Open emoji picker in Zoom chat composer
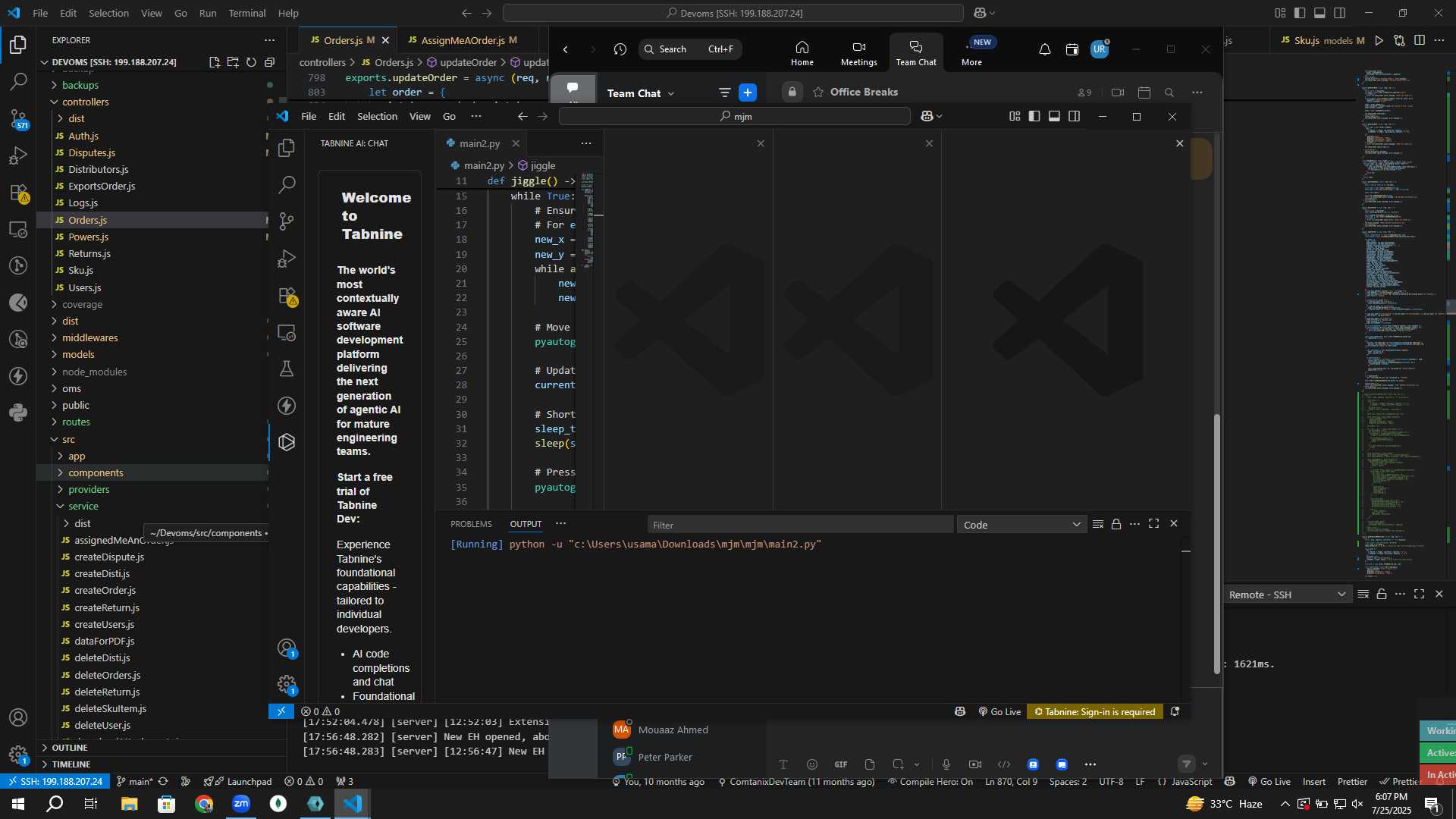The width and height of the screenshot is (1456, 819). pyautogui.click(x=812, y=764)
